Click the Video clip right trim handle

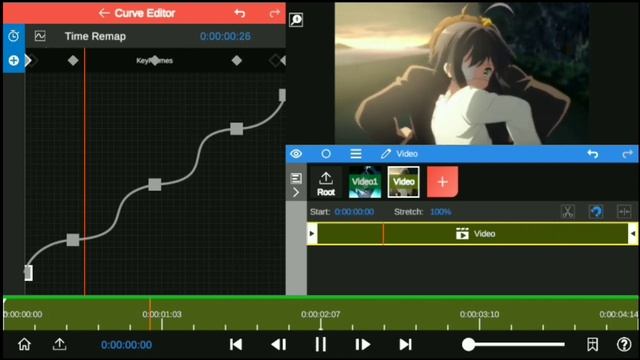[633, 234]
